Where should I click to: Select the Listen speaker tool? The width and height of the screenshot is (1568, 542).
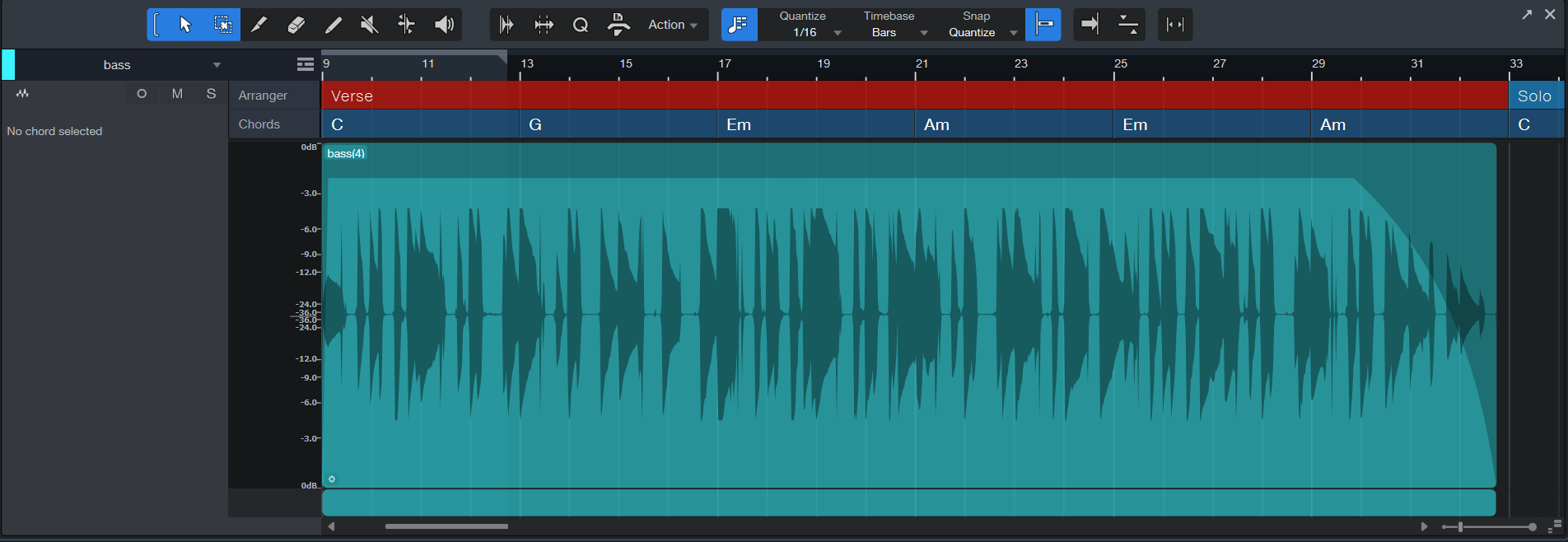pos(444,25)
